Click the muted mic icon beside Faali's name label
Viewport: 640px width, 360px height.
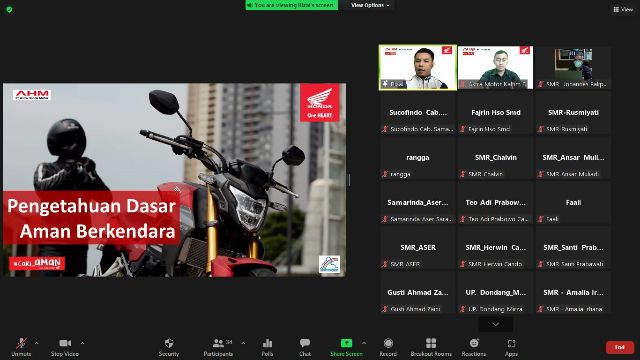tap(541, 219)
